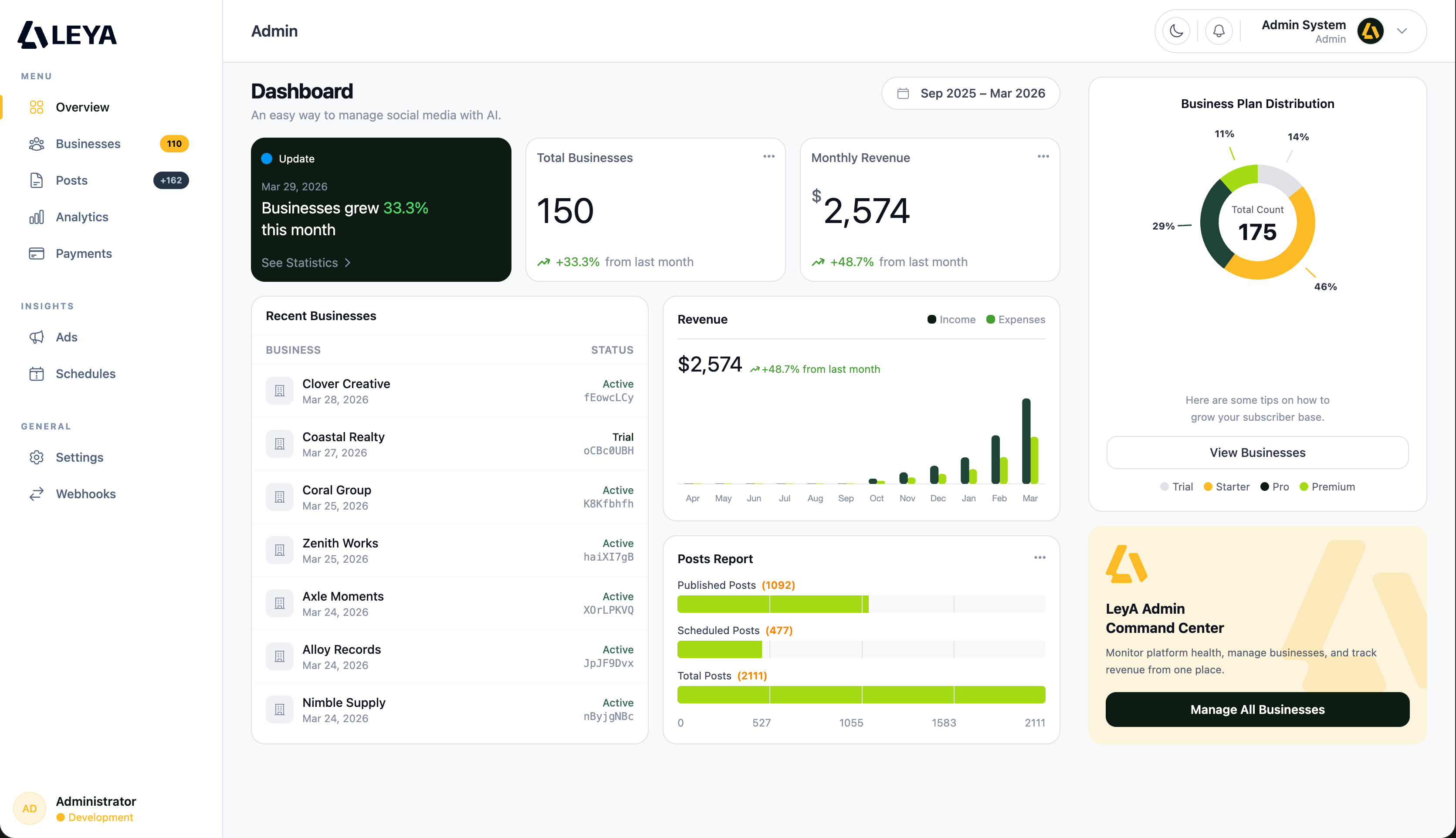Click the Schedules calendar icon
This screenshot has width=1456, height=838.
(36, 374)
